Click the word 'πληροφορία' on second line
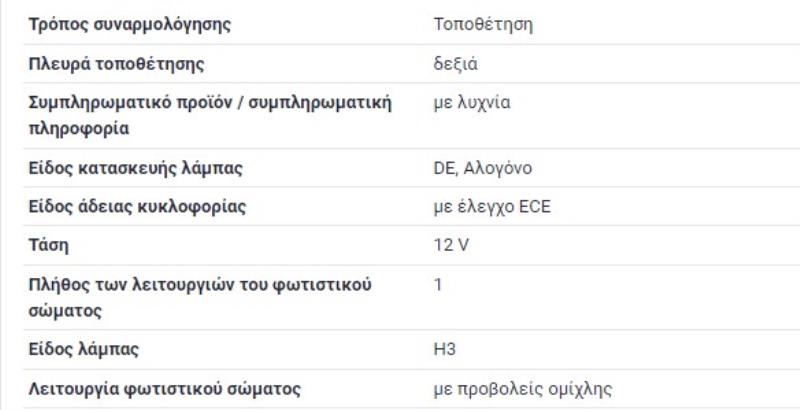This screenshot has height=410, width=800. (x=78, y=129)
